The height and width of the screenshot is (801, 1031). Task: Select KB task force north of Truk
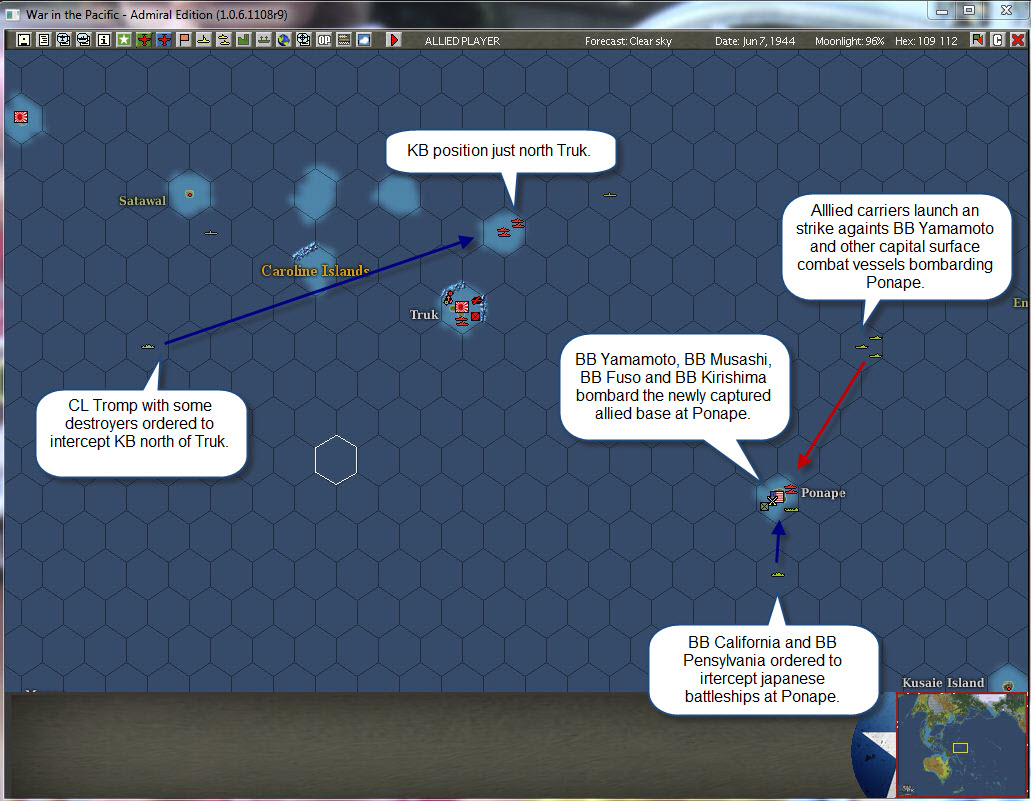511,228
